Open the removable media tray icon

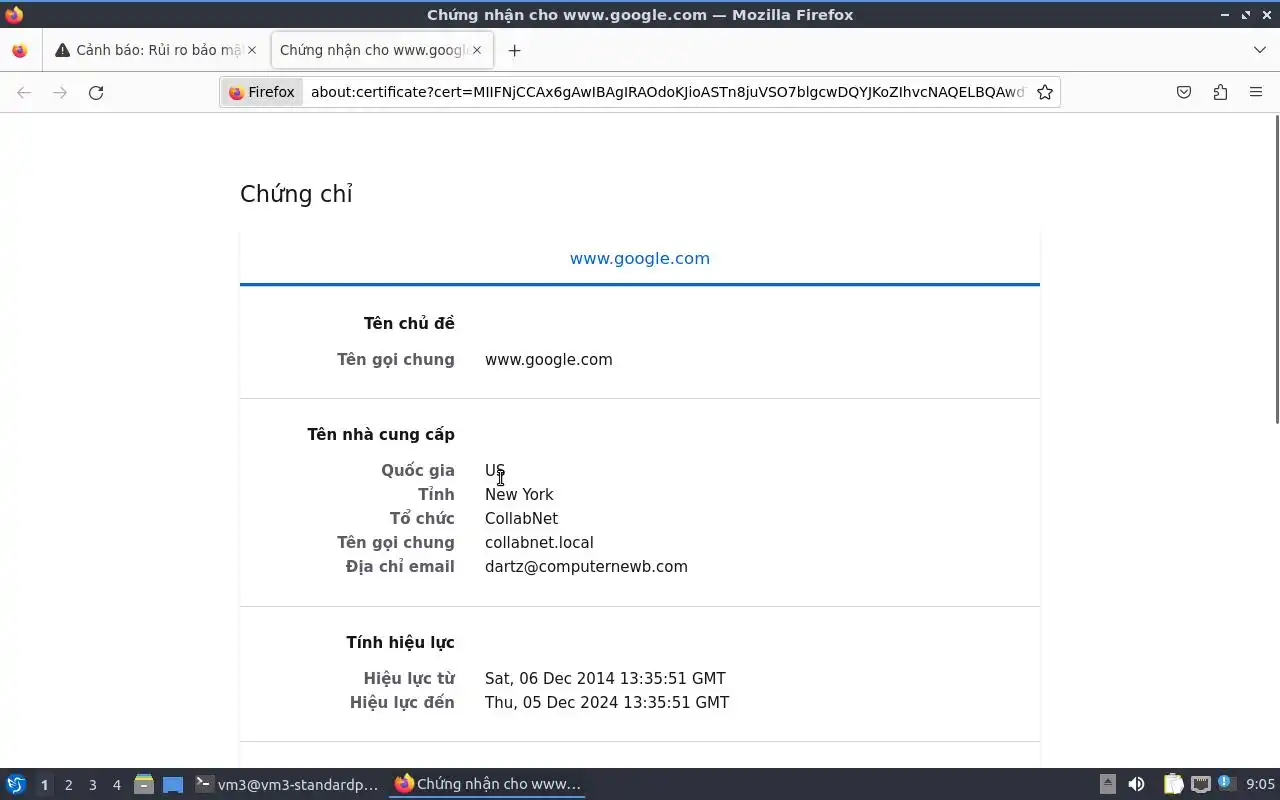1108,784
